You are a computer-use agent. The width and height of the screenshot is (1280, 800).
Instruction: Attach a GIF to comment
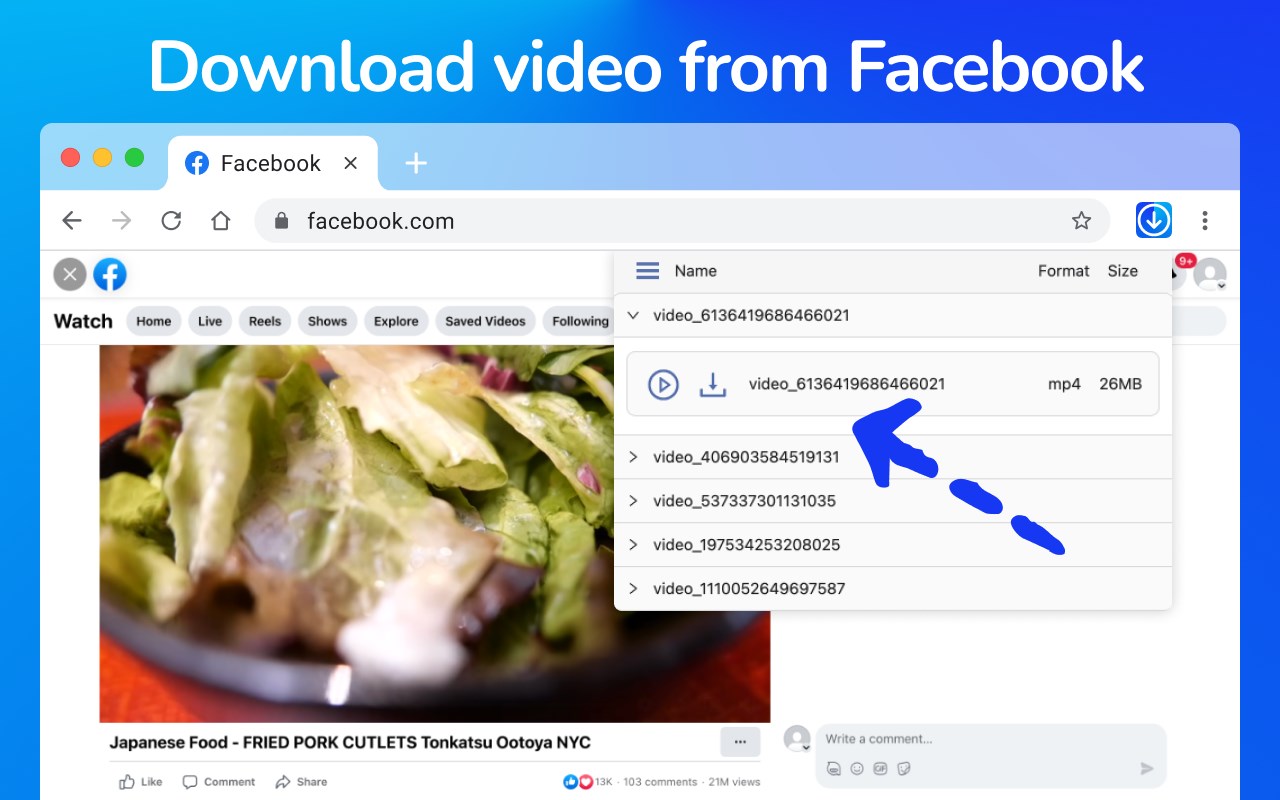880,769
